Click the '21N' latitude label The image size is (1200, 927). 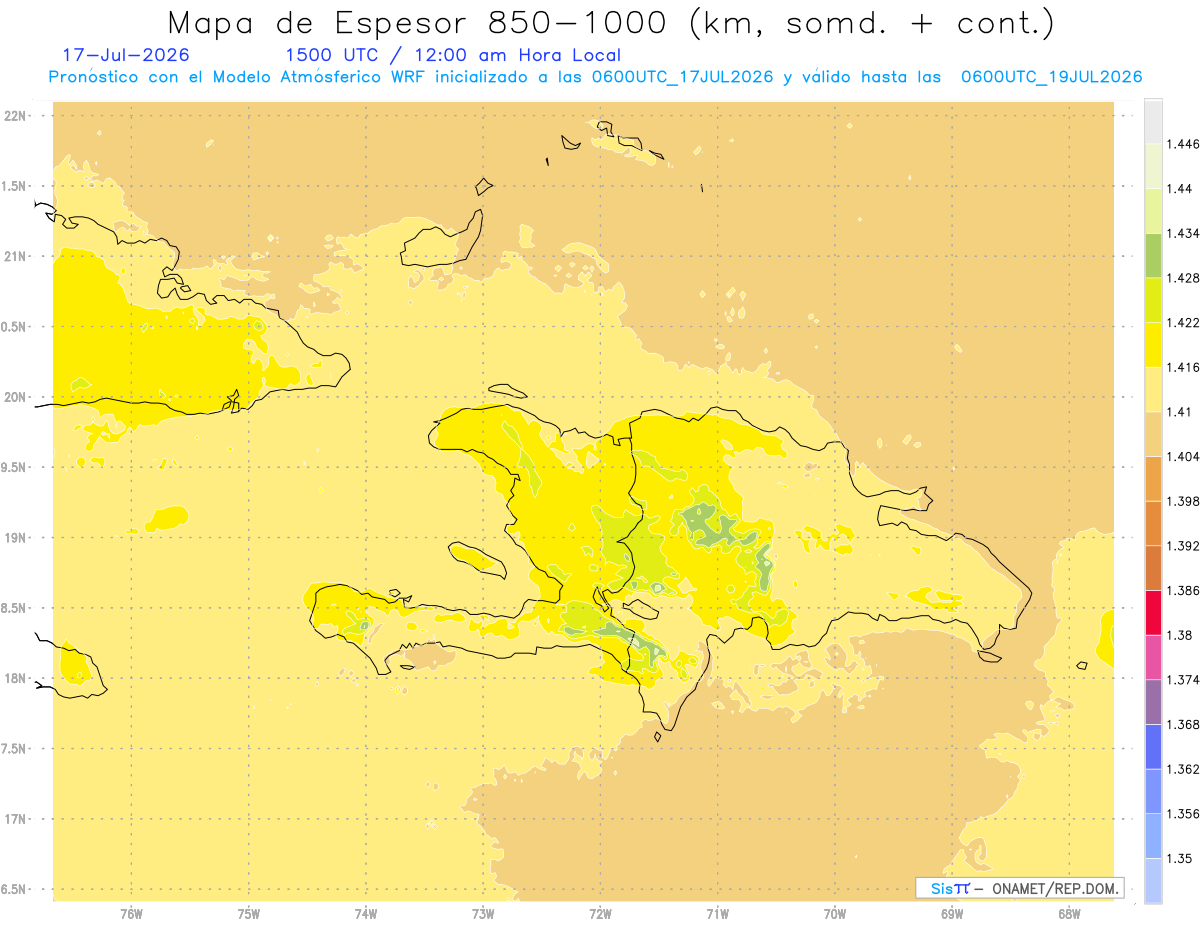[16, 256]
